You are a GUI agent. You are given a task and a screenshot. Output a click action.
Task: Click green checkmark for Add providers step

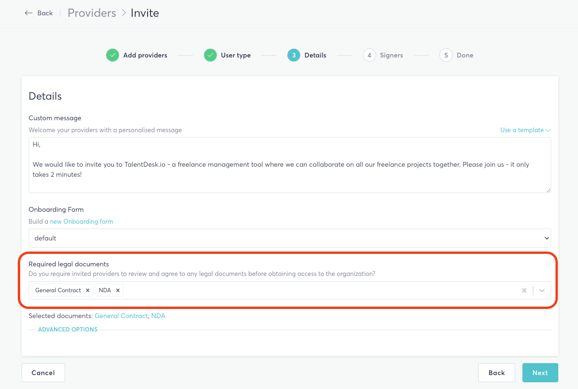click(x=112, y=55)
